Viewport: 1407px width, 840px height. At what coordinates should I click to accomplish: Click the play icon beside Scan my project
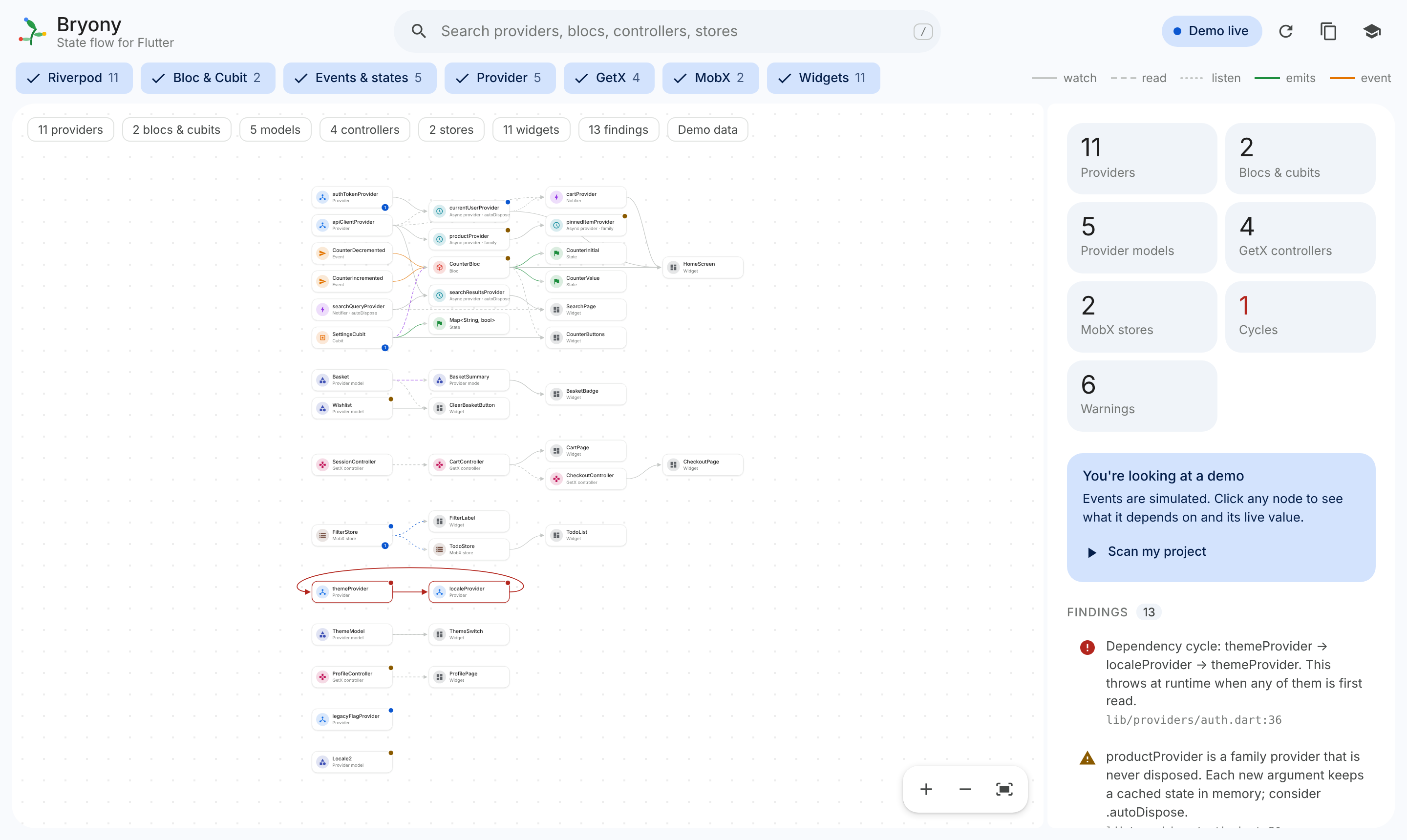coord(1092,552)
